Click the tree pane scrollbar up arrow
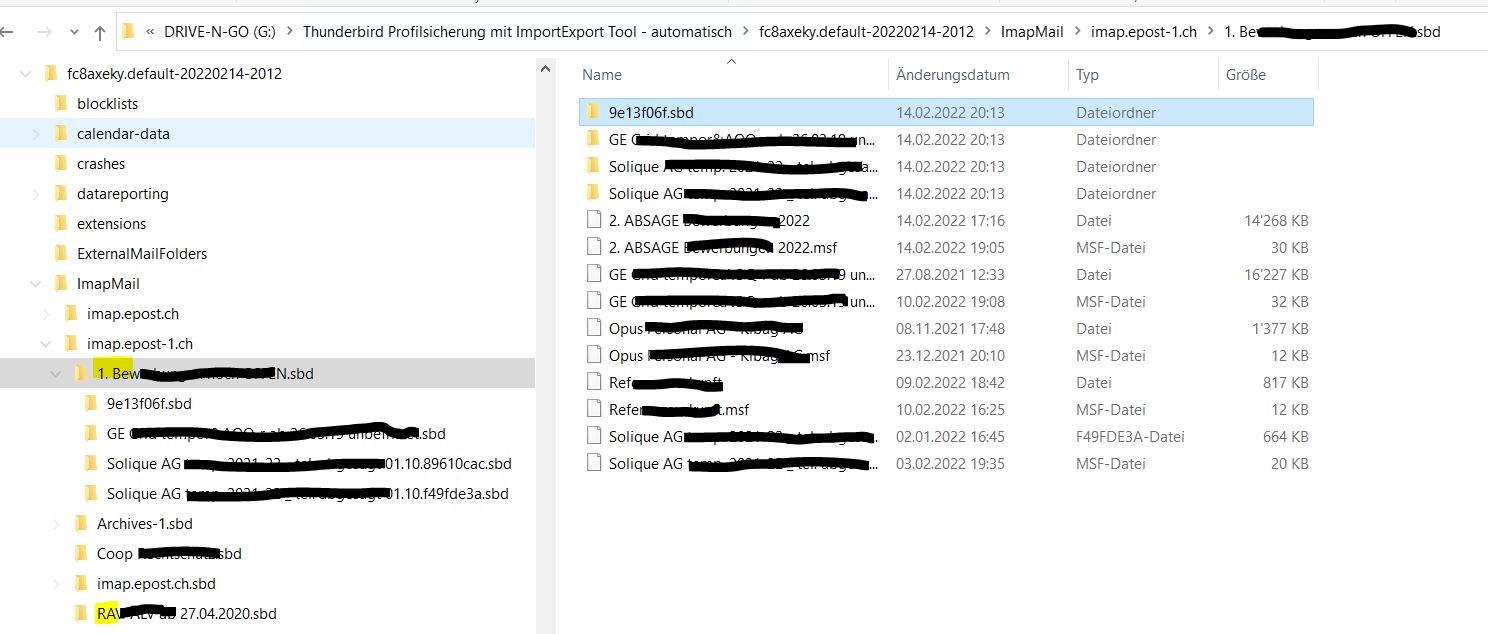1488x634 pixels. coord(546,68)
